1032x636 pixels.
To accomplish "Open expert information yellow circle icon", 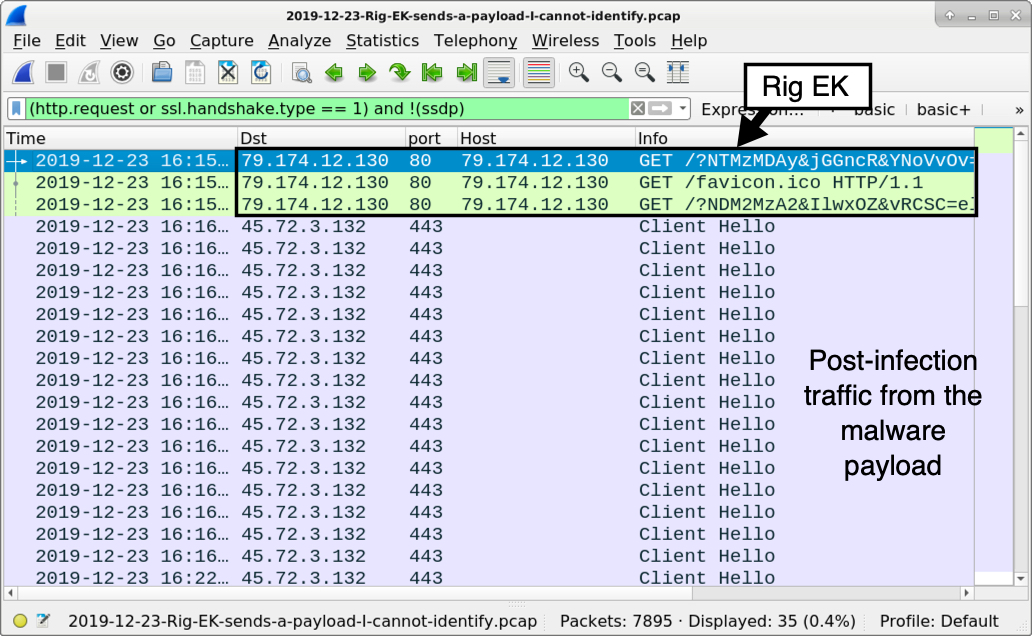I will pyautogui.click(x=20, y=621).
